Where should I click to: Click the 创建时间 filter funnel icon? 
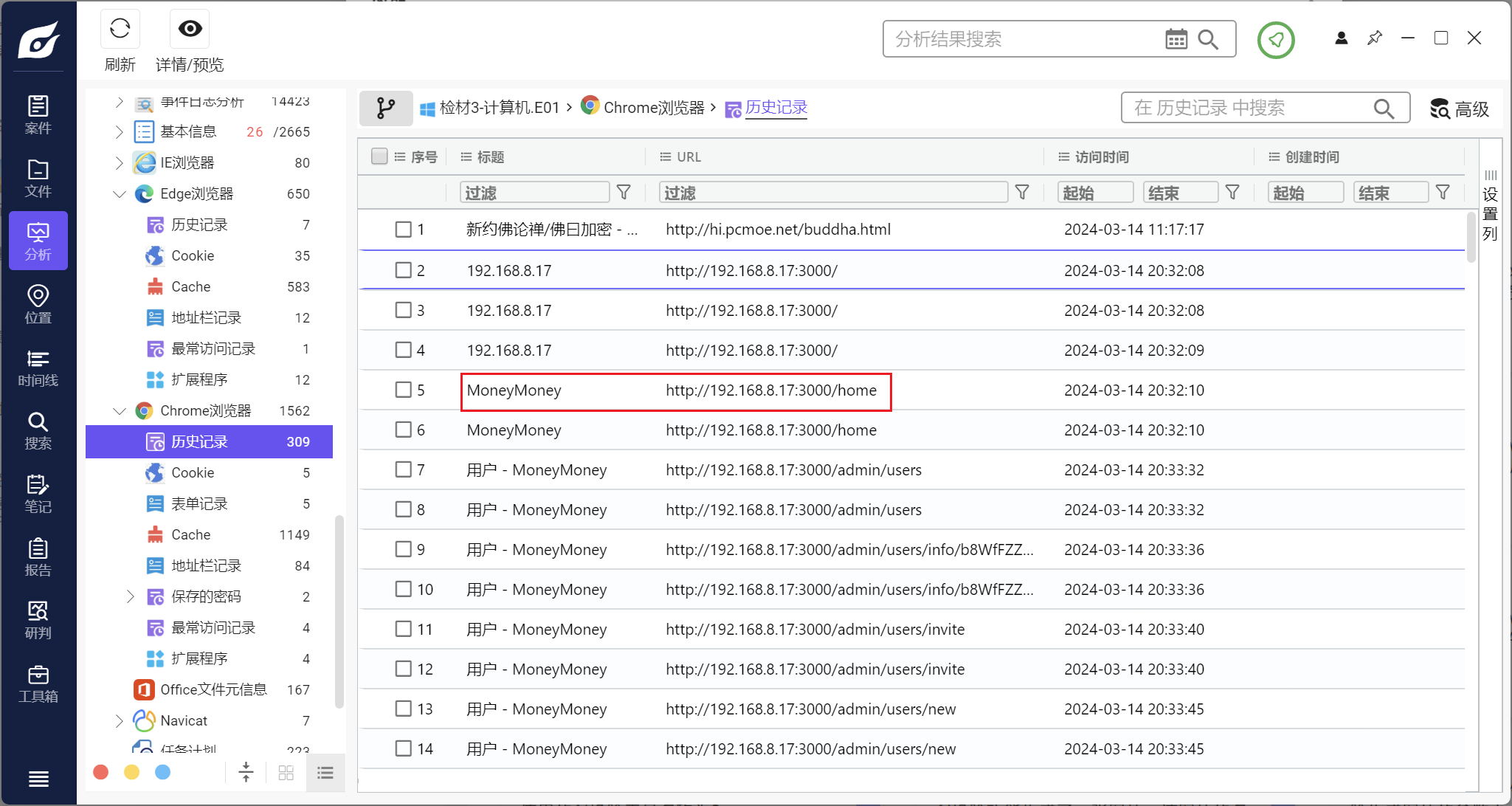(x=1443, y=192)
